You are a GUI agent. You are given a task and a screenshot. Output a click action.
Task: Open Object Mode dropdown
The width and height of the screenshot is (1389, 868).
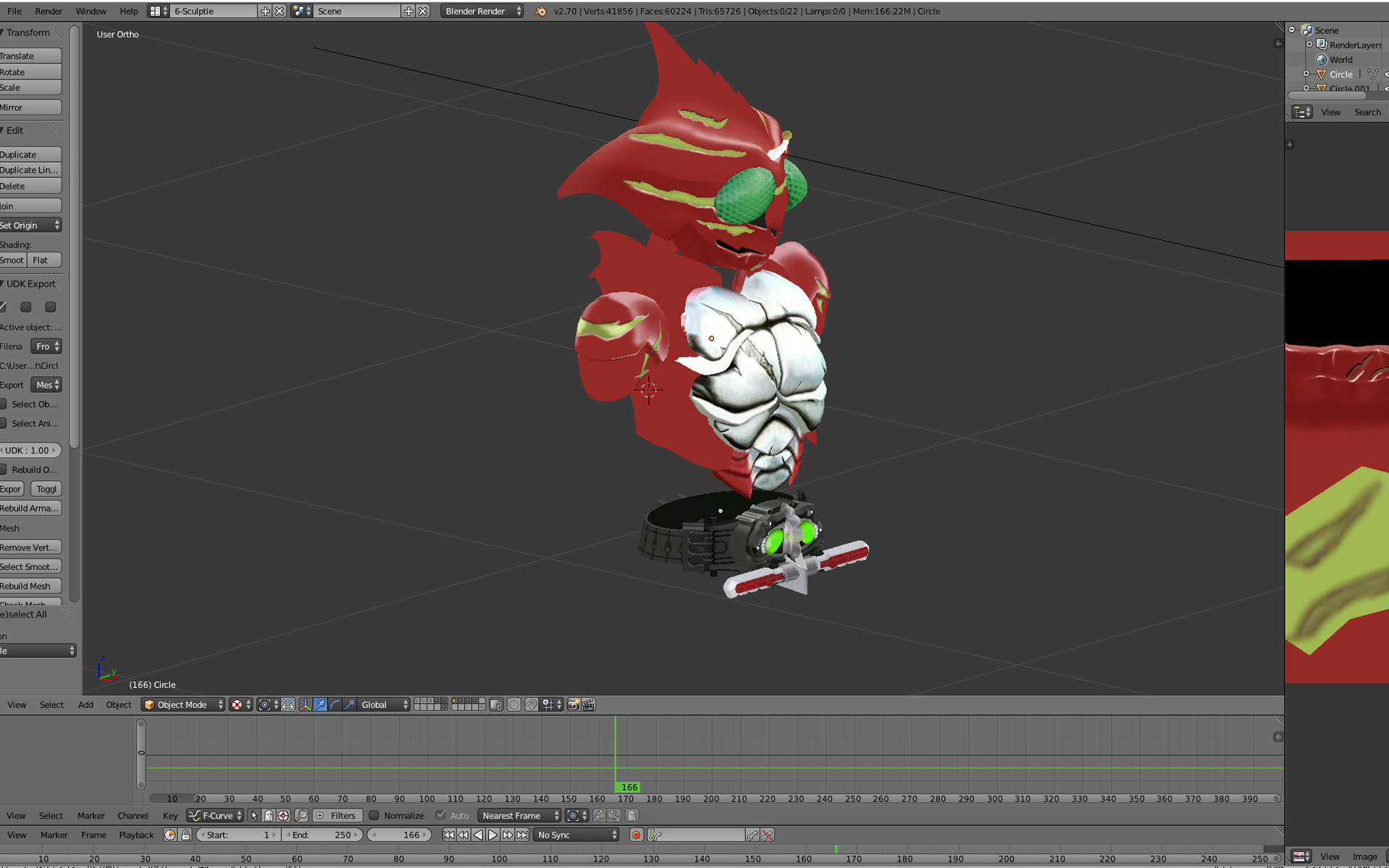click(x=183, y=705)
